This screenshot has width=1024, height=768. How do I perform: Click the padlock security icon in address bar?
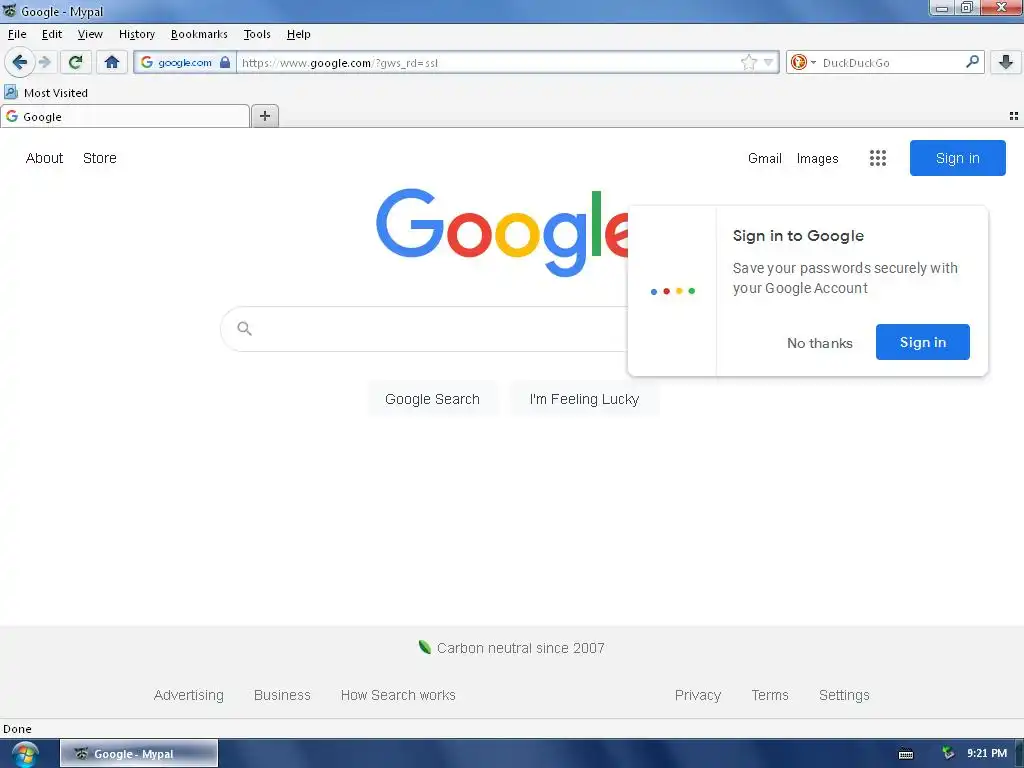225,63
